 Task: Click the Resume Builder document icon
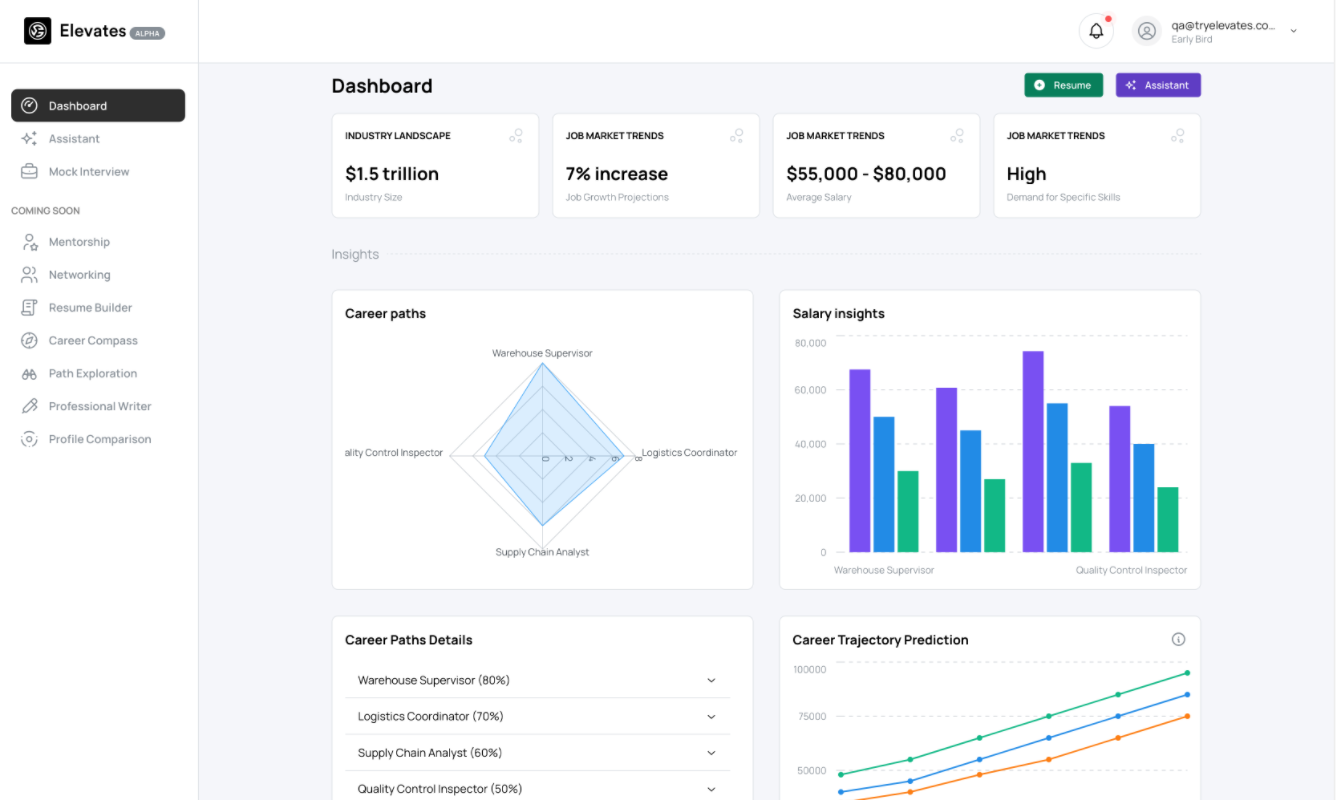point(29,308)
